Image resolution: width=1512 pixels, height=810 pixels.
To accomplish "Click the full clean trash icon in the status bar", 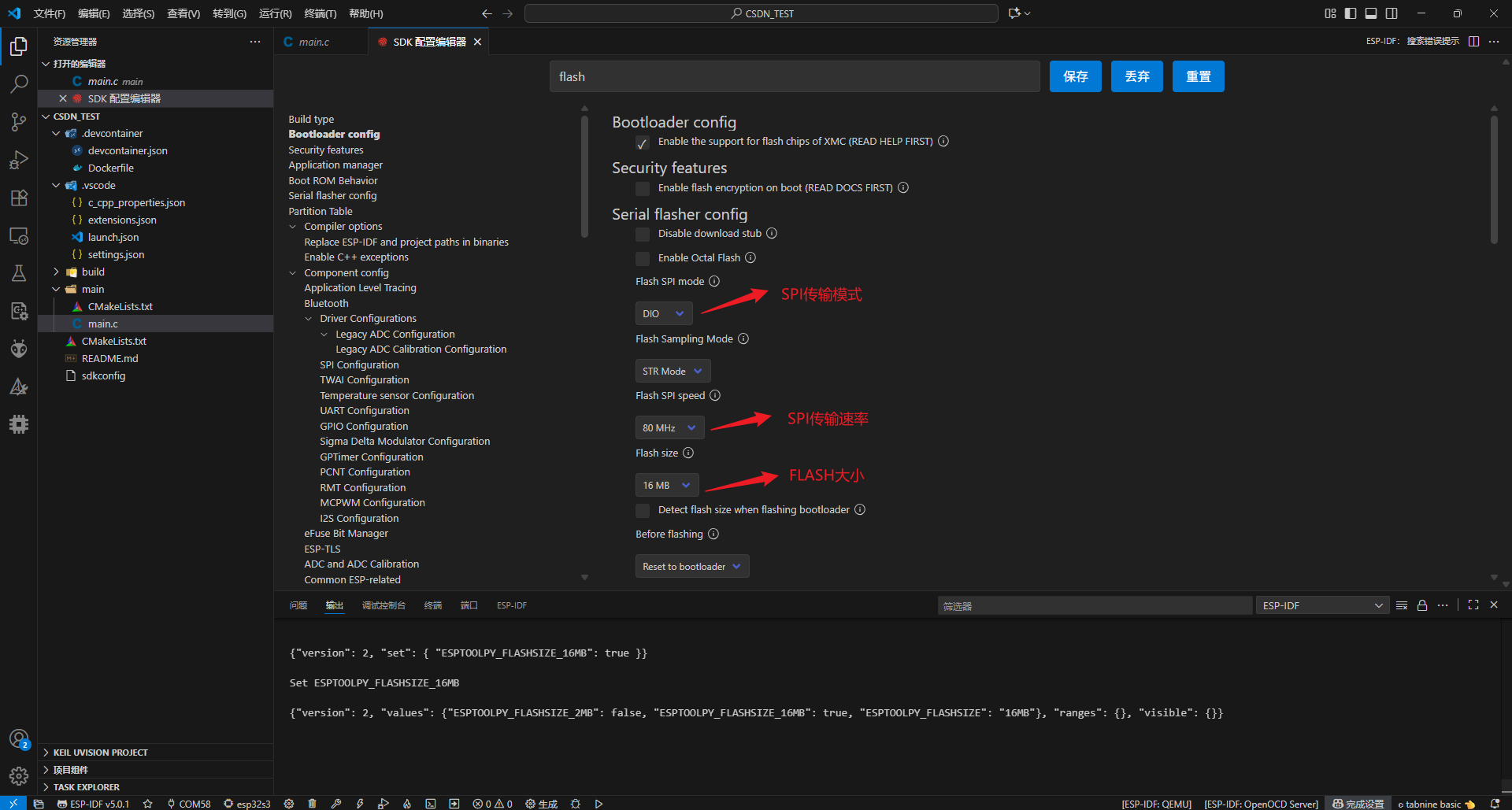I will tap(312, 804).
